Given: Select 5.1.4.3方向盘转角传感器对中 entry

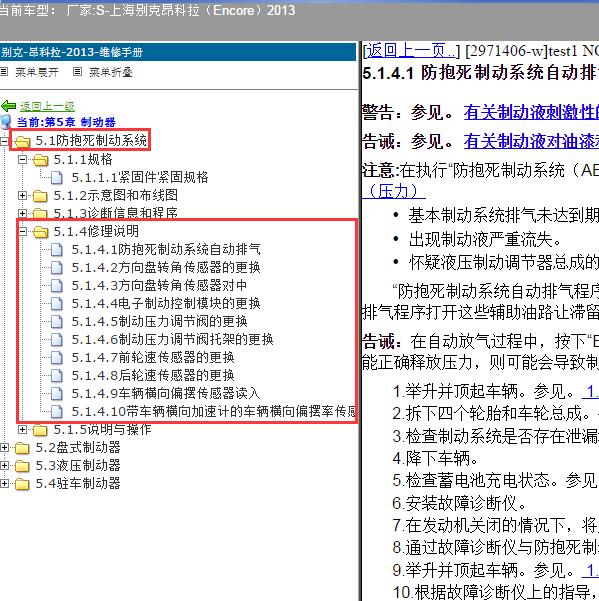Looking at the screenshot, I should (159, 286).
